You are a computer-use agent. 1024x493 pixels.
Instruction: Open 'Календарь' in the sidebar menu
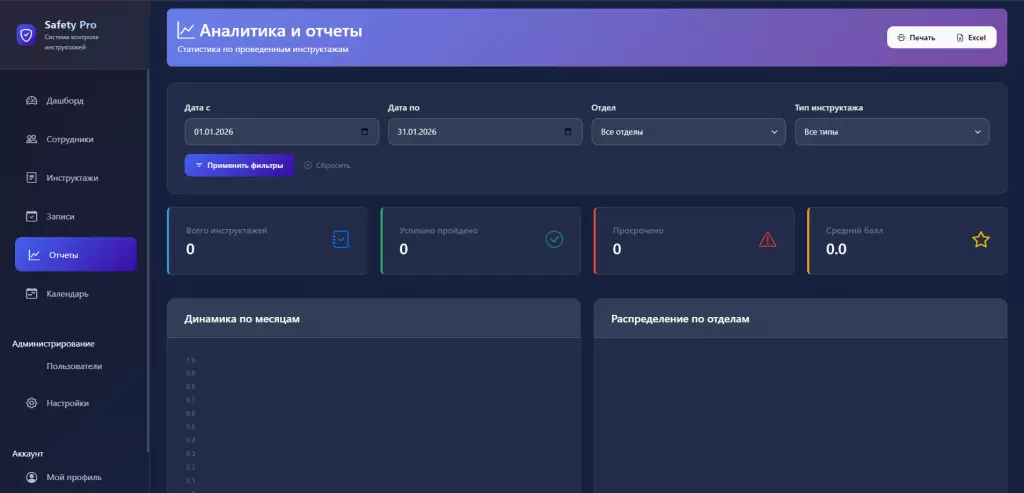click(67, 294)
